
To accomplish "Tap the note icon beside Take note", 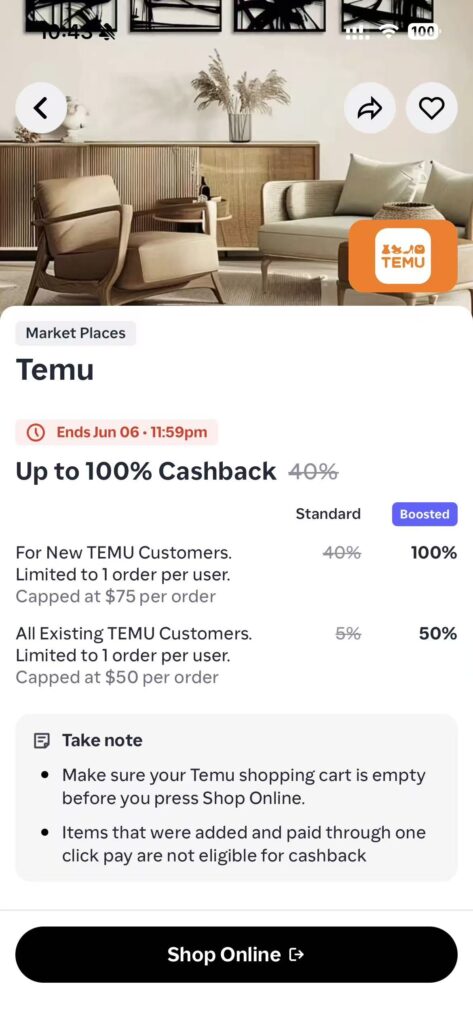I will [42, 741].
